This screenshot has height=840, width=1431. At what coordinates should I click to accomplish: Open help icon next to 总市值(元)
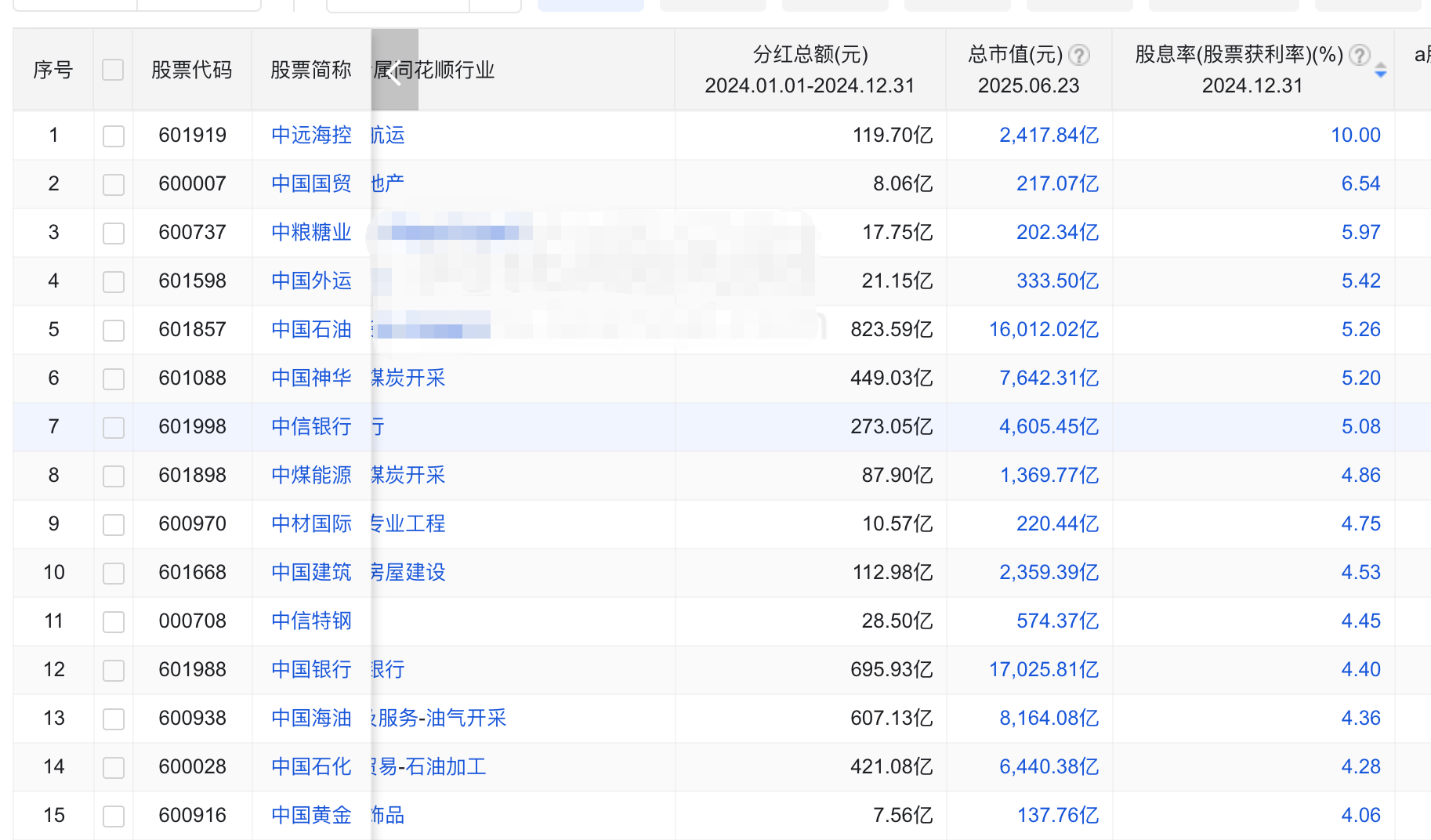pos(1079,55)
